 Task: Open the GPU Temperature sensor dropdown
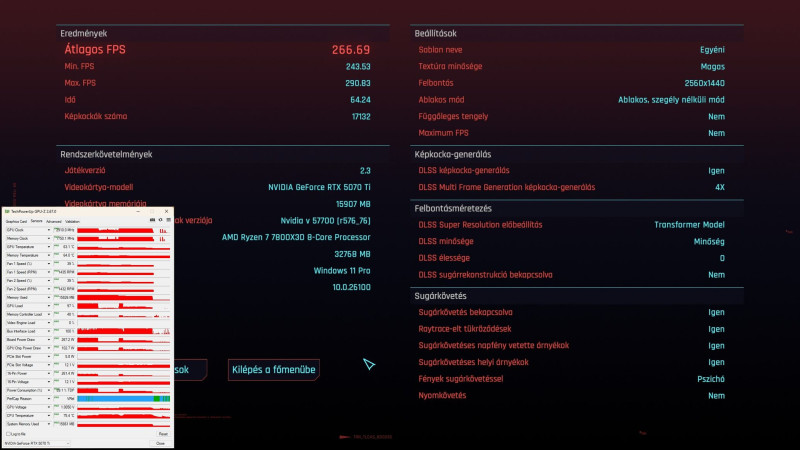[x=49, y=247]
